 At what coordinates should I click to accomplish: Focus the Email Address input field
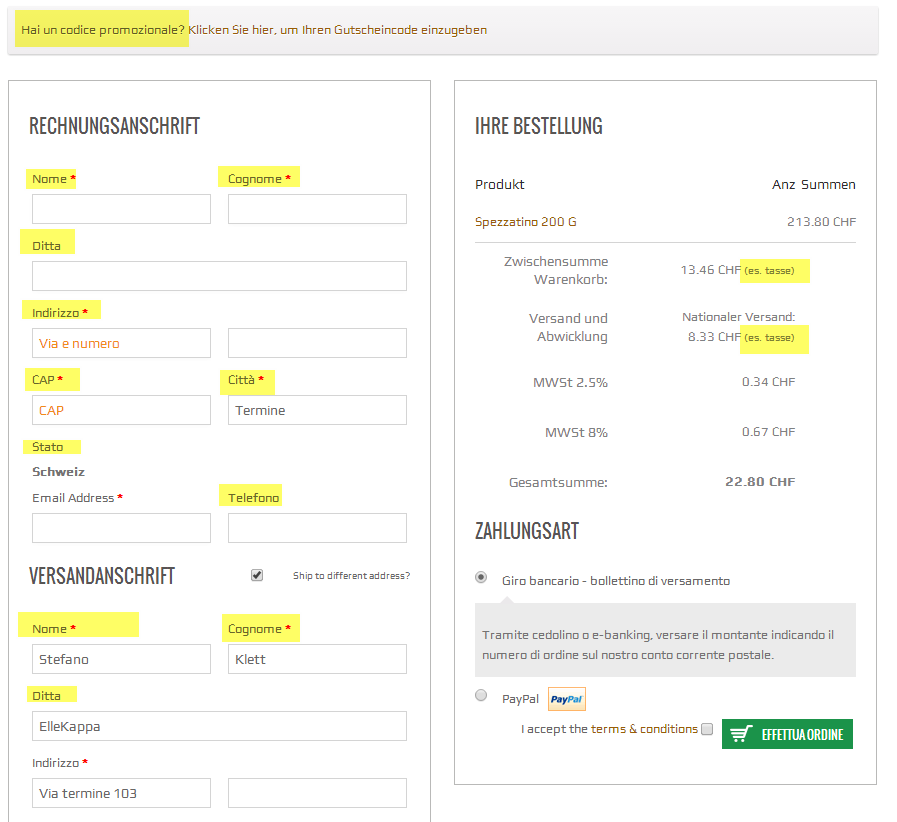click(121, 528)
